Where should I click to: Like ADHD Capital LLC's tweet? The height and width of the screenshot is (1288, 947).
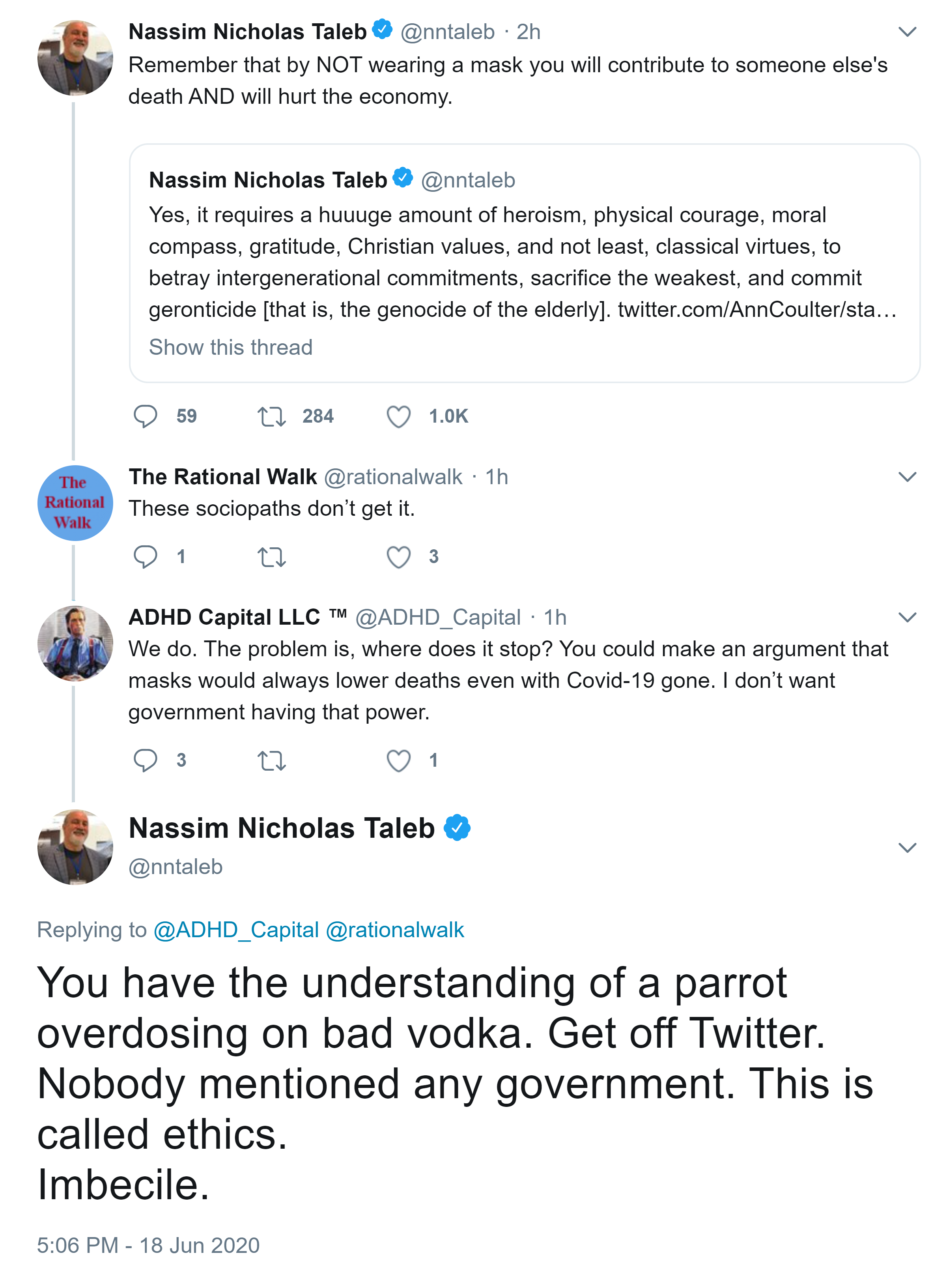(398, 760)
